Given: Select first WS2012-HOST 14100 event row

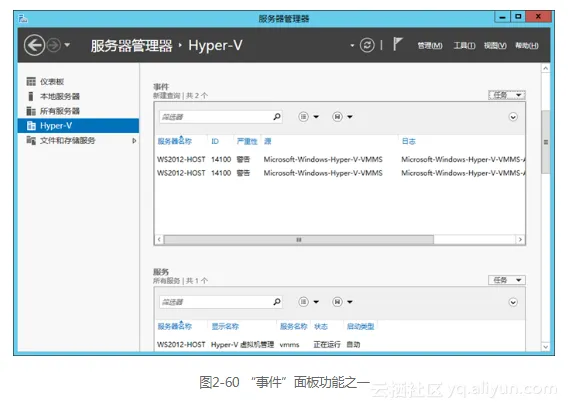Looking at the screenshot, I should (340, 159).
